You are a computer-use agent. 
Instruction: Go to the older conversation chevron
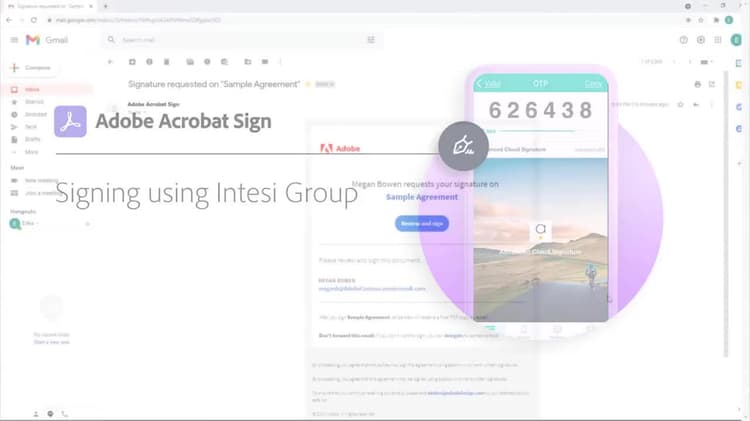click(689, 62)
